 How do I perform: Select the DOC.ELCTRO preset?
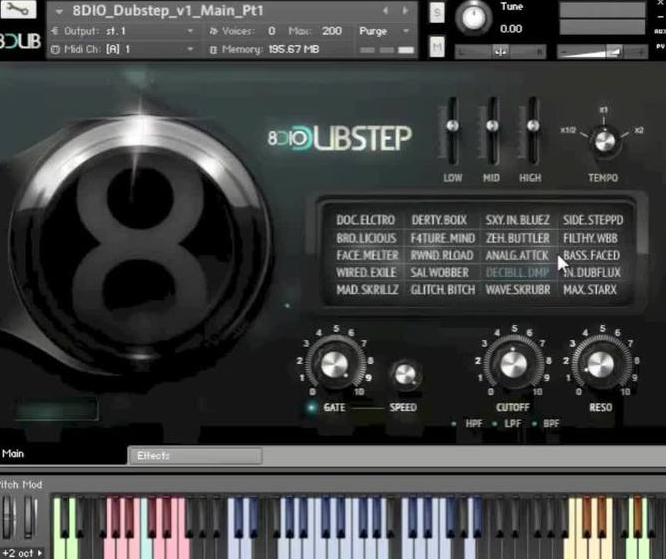pyautogui.click(x=366, y=220)
